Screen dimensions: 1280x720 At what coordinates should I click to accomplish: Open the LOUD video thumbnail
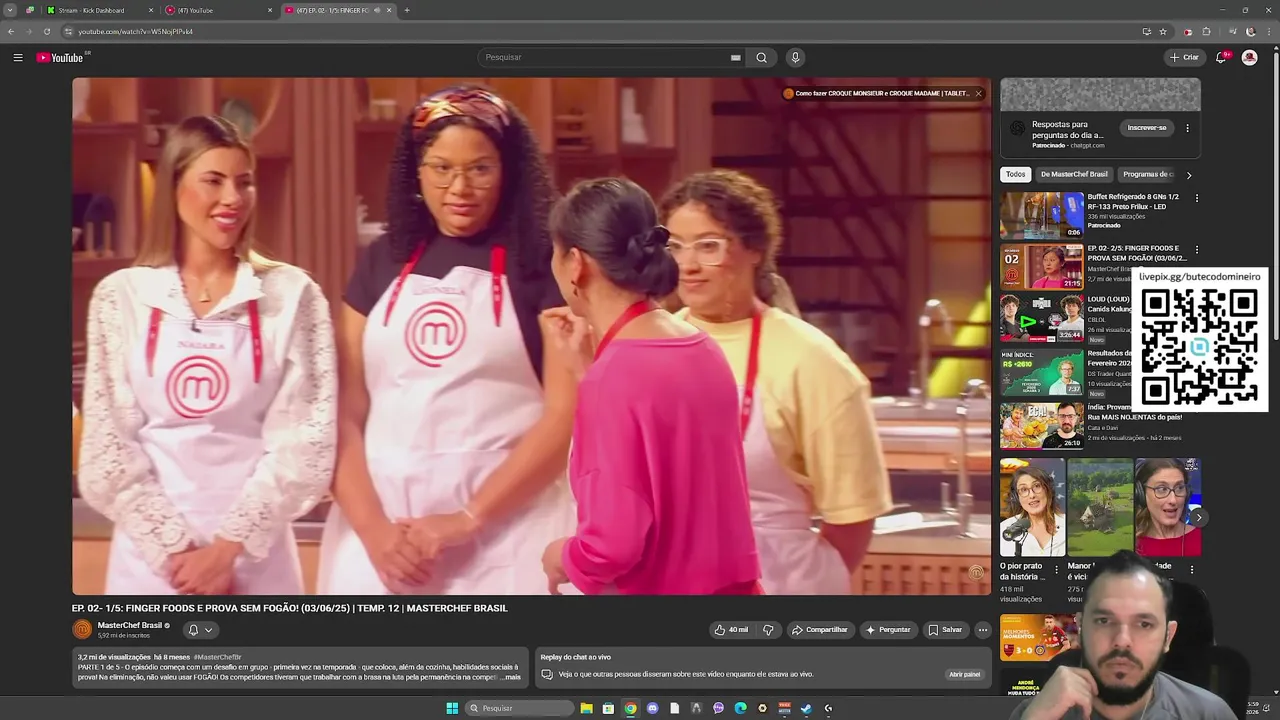coord(1042,318)
